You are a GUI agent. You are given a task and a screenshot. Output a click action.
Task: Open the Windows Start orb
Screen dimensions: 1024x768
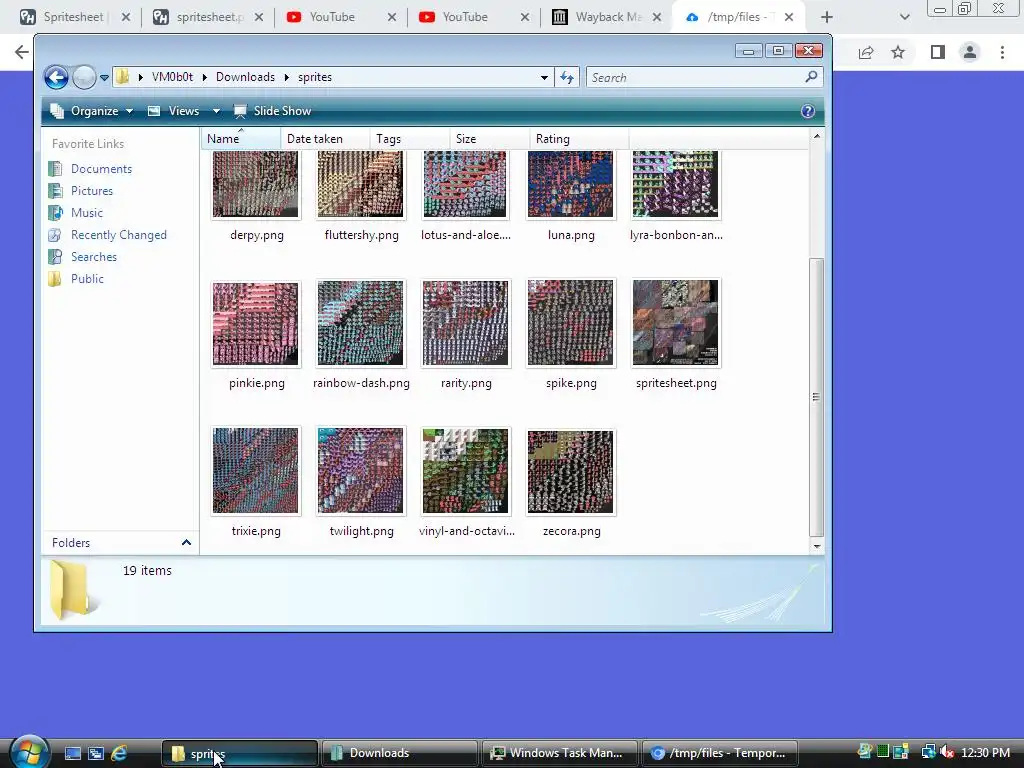coord(29,752)
